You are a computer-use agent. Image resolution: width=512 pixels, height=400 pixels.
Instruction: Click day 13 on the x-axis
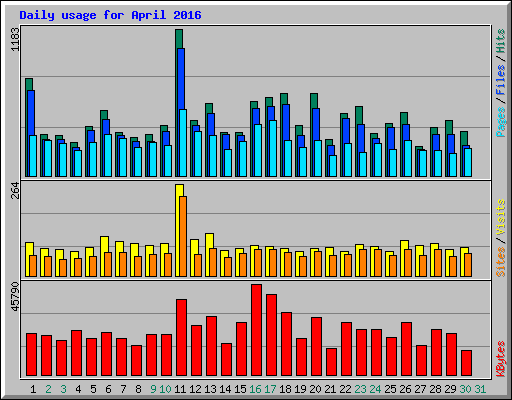pos(210,389)
